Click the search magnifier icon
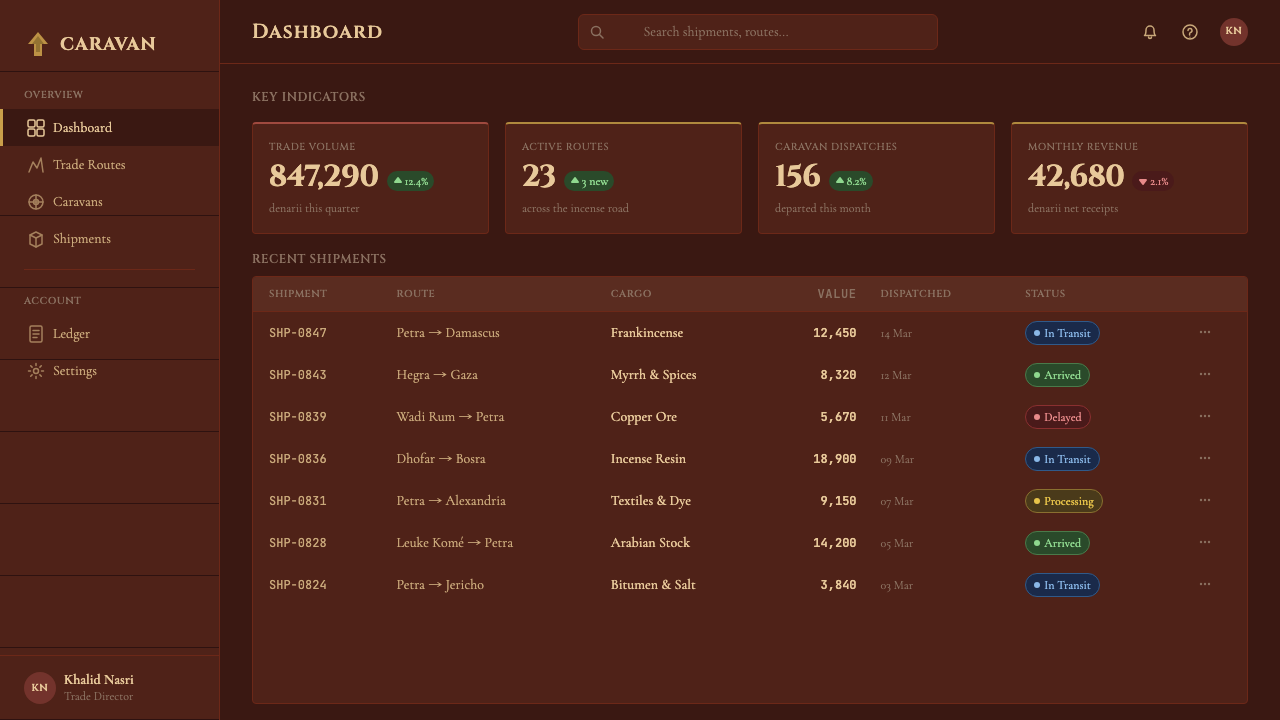This screenshot has height=720, width=1280. [x=597, y=32]
